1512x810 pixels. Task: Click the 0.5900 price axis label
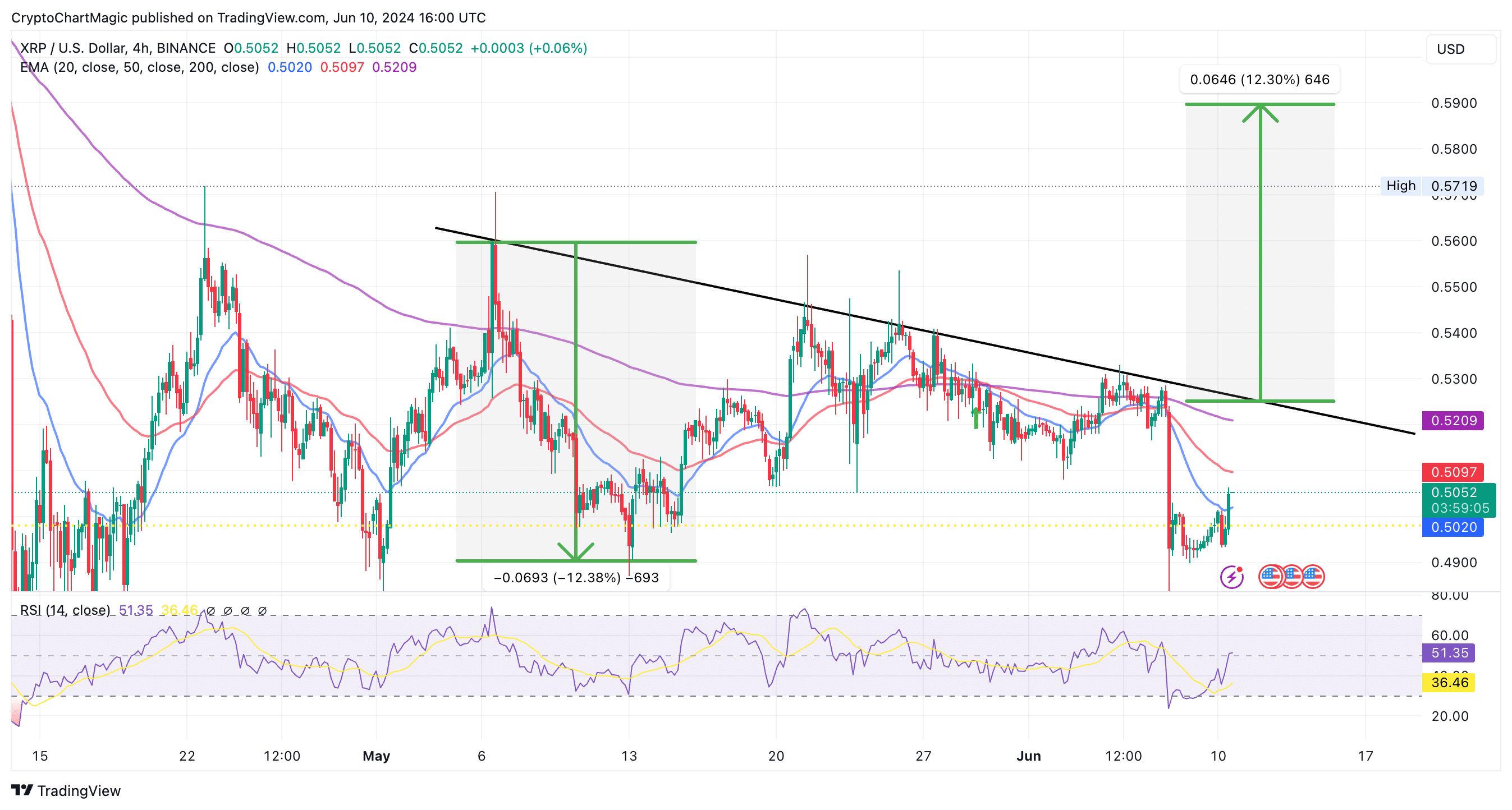(1454, 103)
